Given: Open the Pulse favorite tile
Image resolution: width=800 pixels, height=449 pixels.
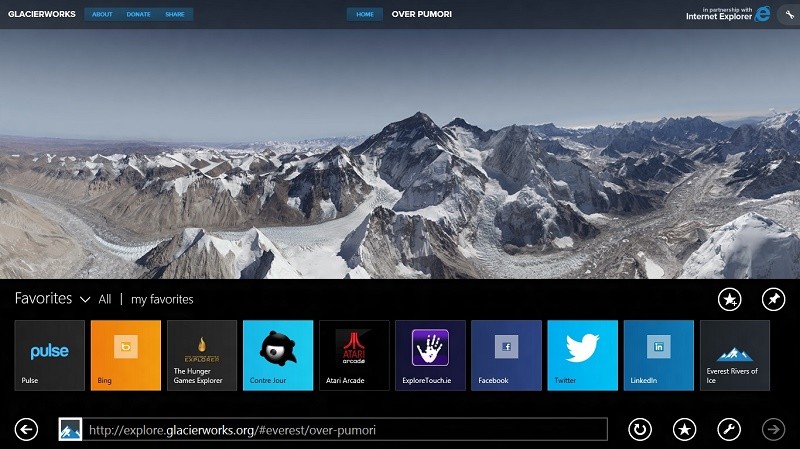Looking at the screenshot, I should pyautogui.click(x=50, y=355).
